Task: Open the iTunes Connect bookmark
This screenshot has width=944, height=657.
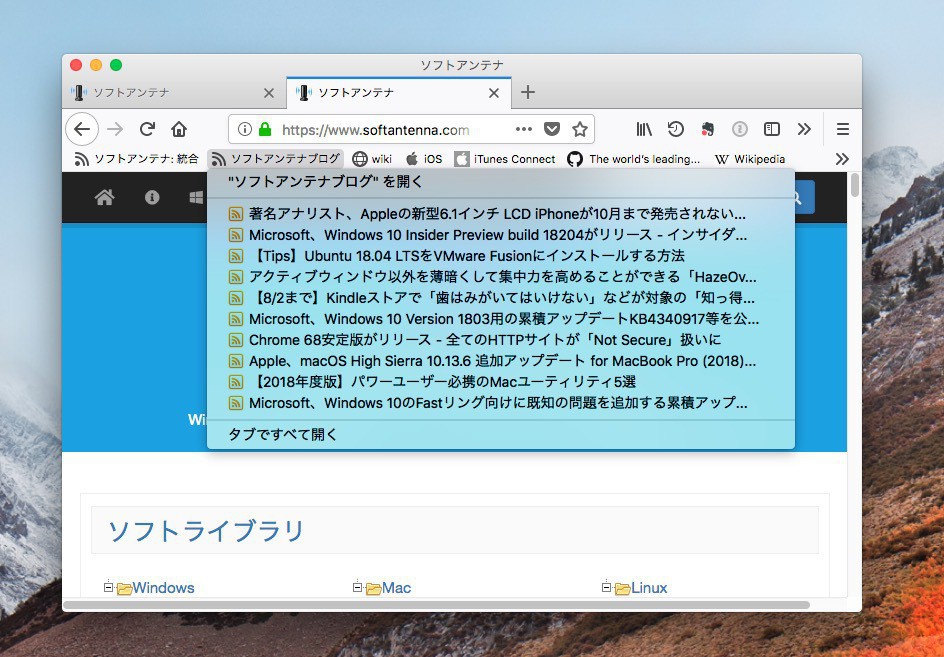Action: coord(505,159)
